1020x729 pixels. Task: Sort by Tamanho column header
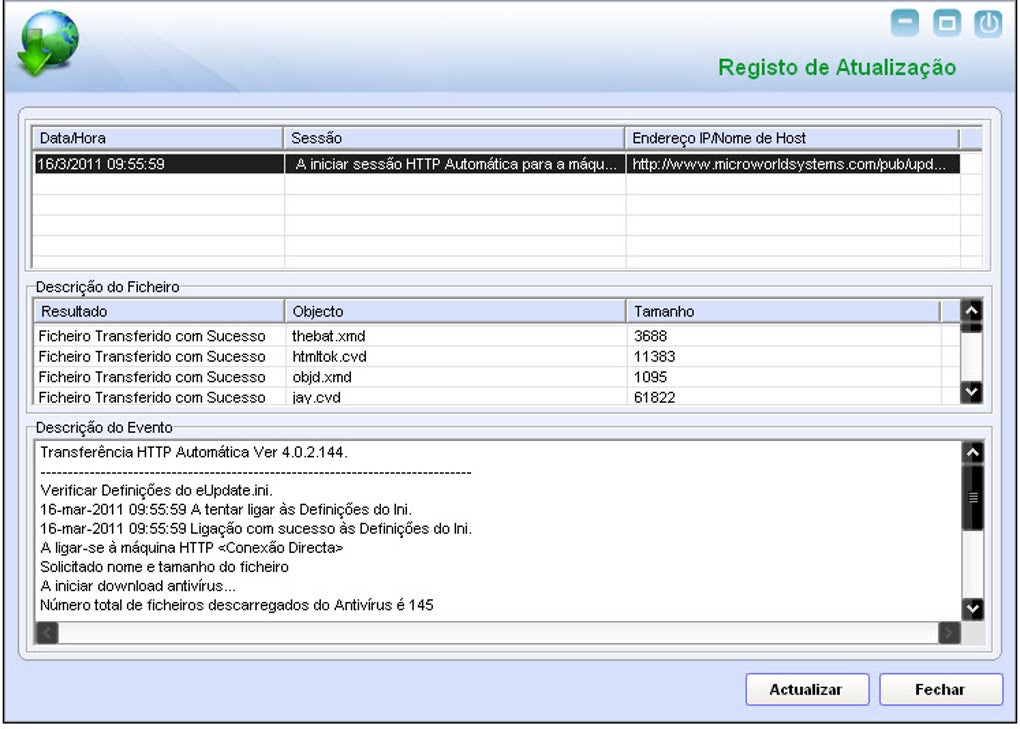point(783,311)
